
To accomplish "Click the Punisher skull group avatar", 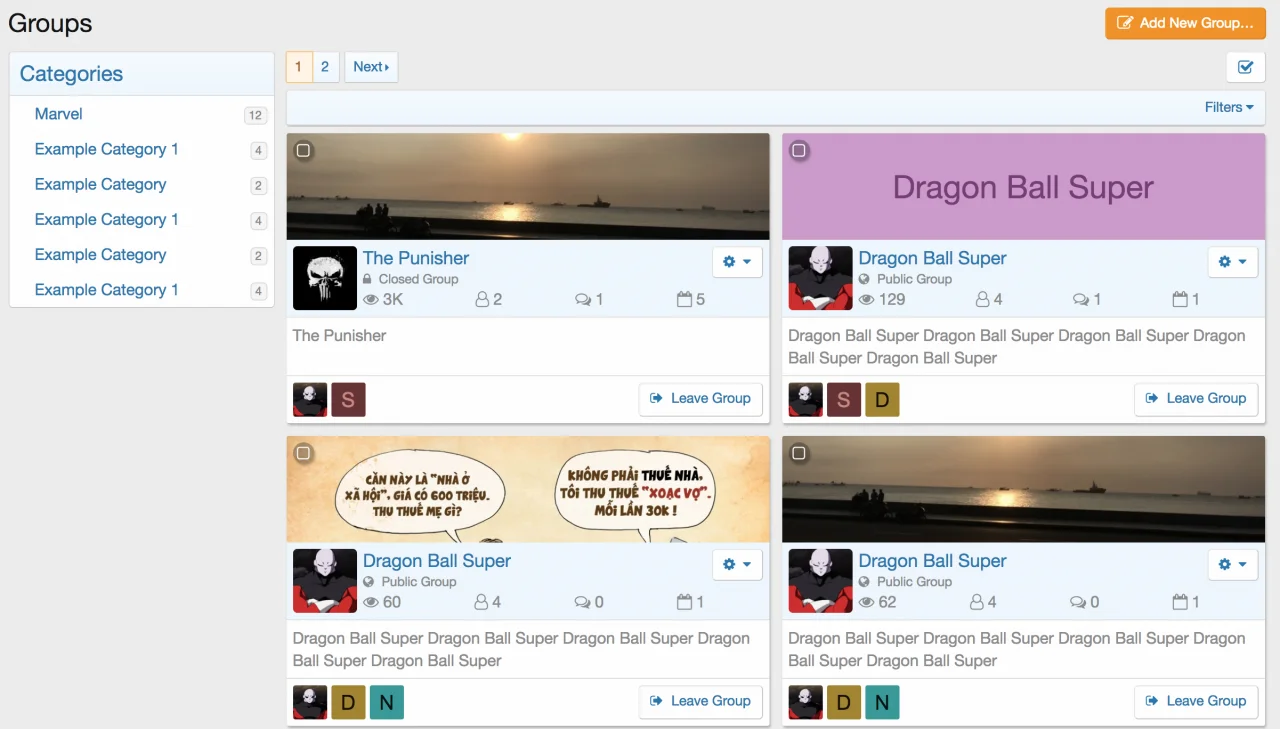I will (x=325, y=278).
